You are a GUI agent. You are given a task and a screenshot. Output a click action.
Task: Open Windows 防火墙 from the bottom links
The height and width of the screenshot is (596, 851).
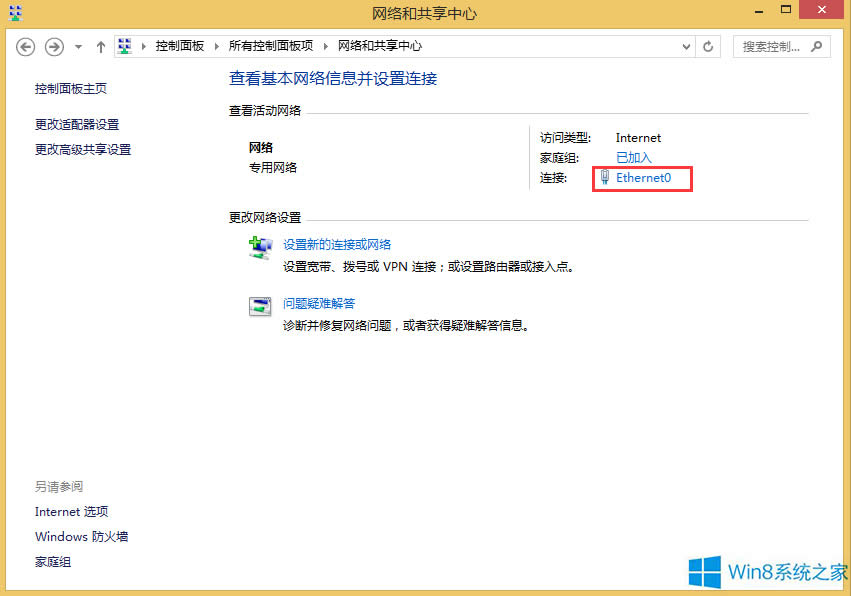81,536
